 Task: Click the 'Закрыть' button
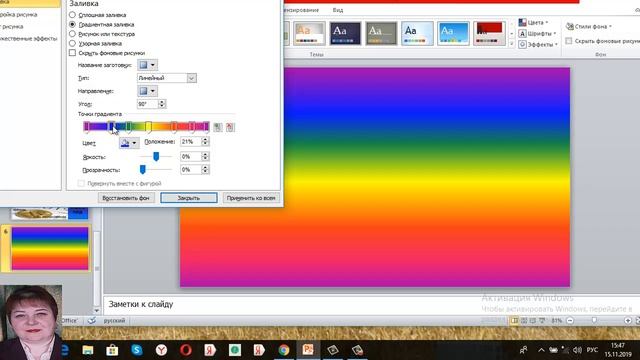[x=189, y=198]
